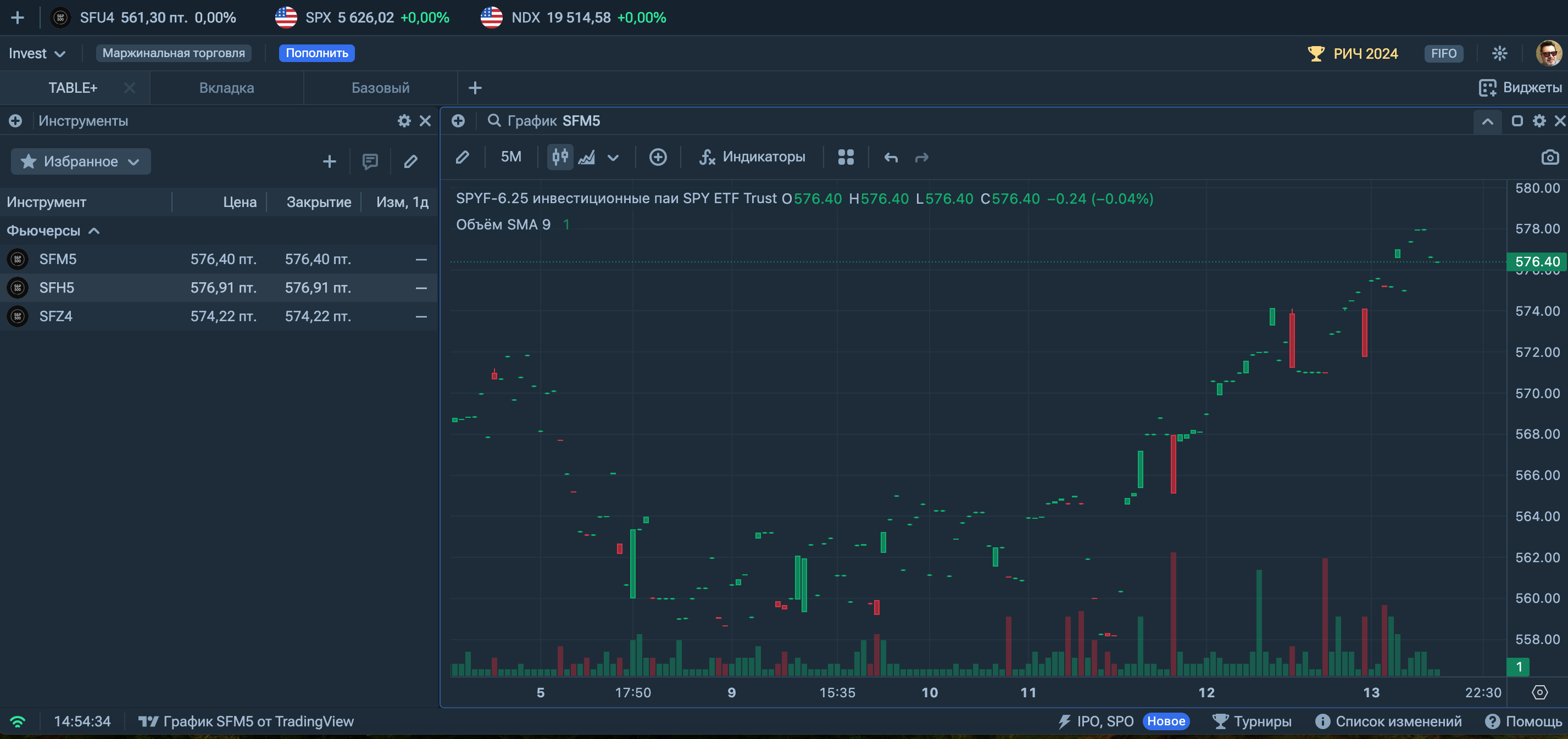Click the 17:50 time axis label
The image size is (1568, 739).
coord(633,692)
